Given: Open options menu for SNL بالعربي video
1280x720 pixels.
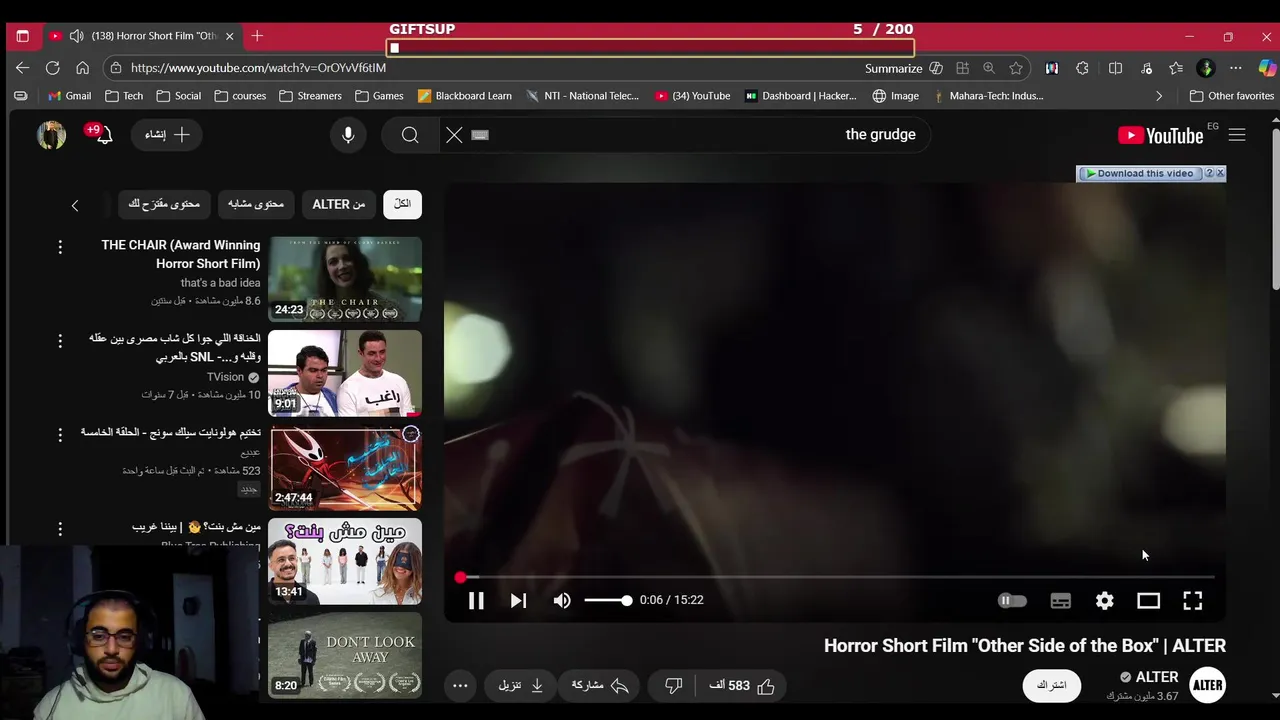Looking at the screenshot, I should tap(60, 340).
